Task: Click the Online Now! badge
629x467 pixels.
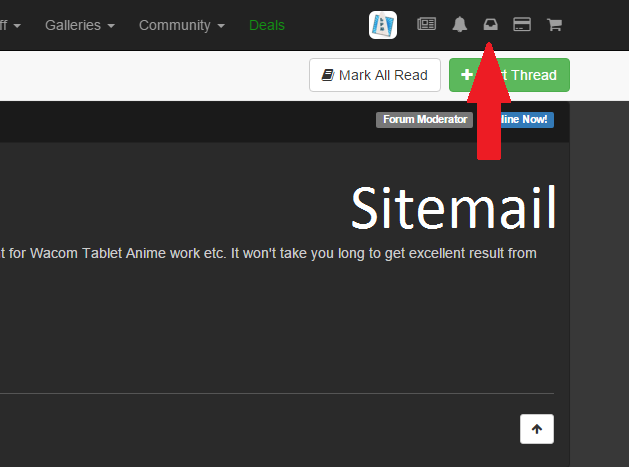Action: pos(517,120)
